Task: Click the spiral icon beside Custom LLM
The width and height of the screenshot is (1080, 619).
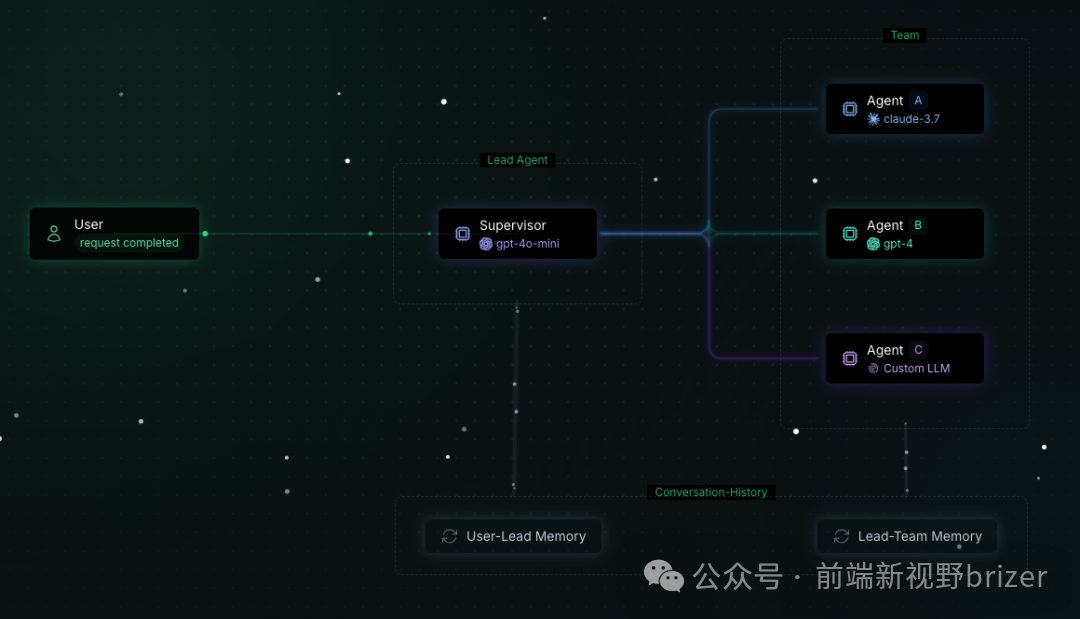Action: (x=873, y=369)
